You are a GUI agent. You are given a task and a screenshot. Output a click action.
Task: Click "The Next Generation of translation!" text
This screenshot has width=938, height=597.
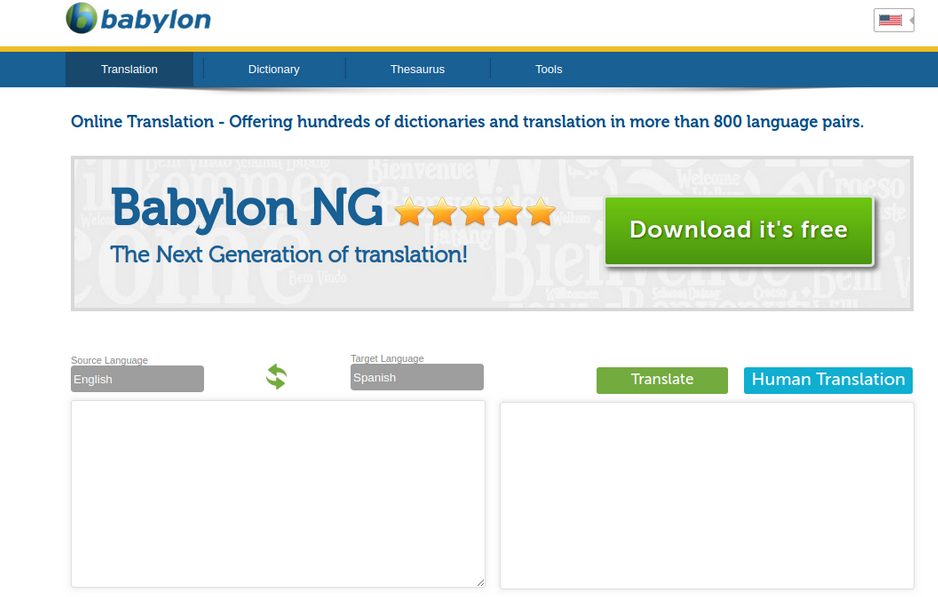pos(289,255)
